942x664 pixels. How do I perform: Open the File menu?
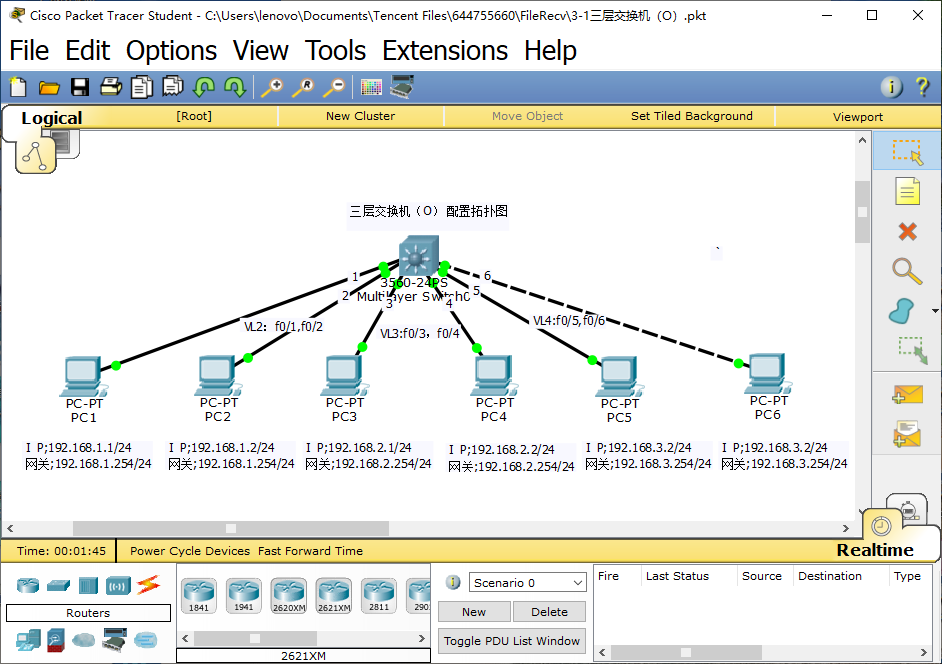(29, 50)
